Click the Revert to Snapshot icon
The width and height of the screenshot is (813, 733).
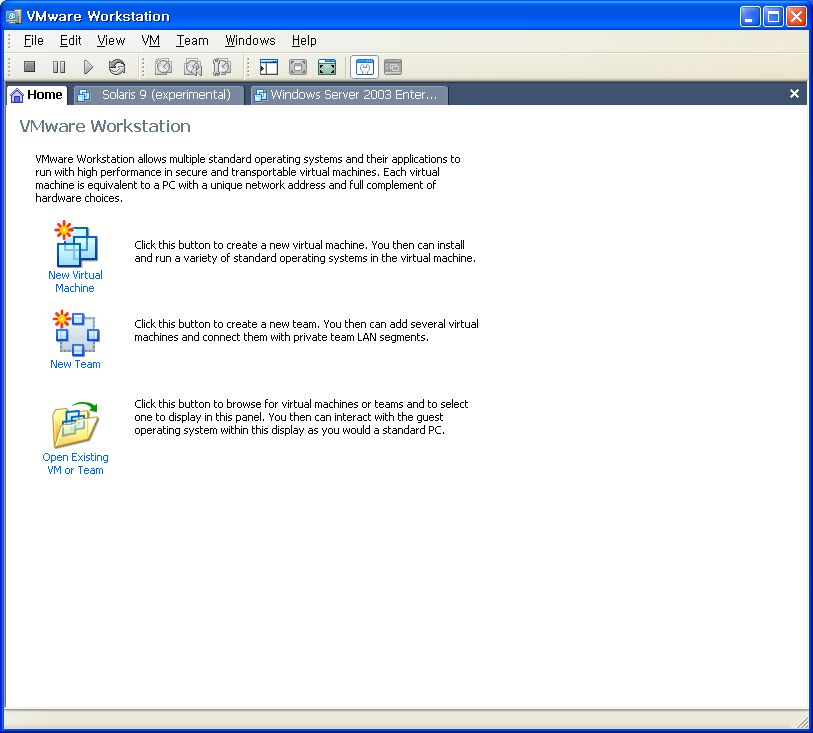pos(193,67)
